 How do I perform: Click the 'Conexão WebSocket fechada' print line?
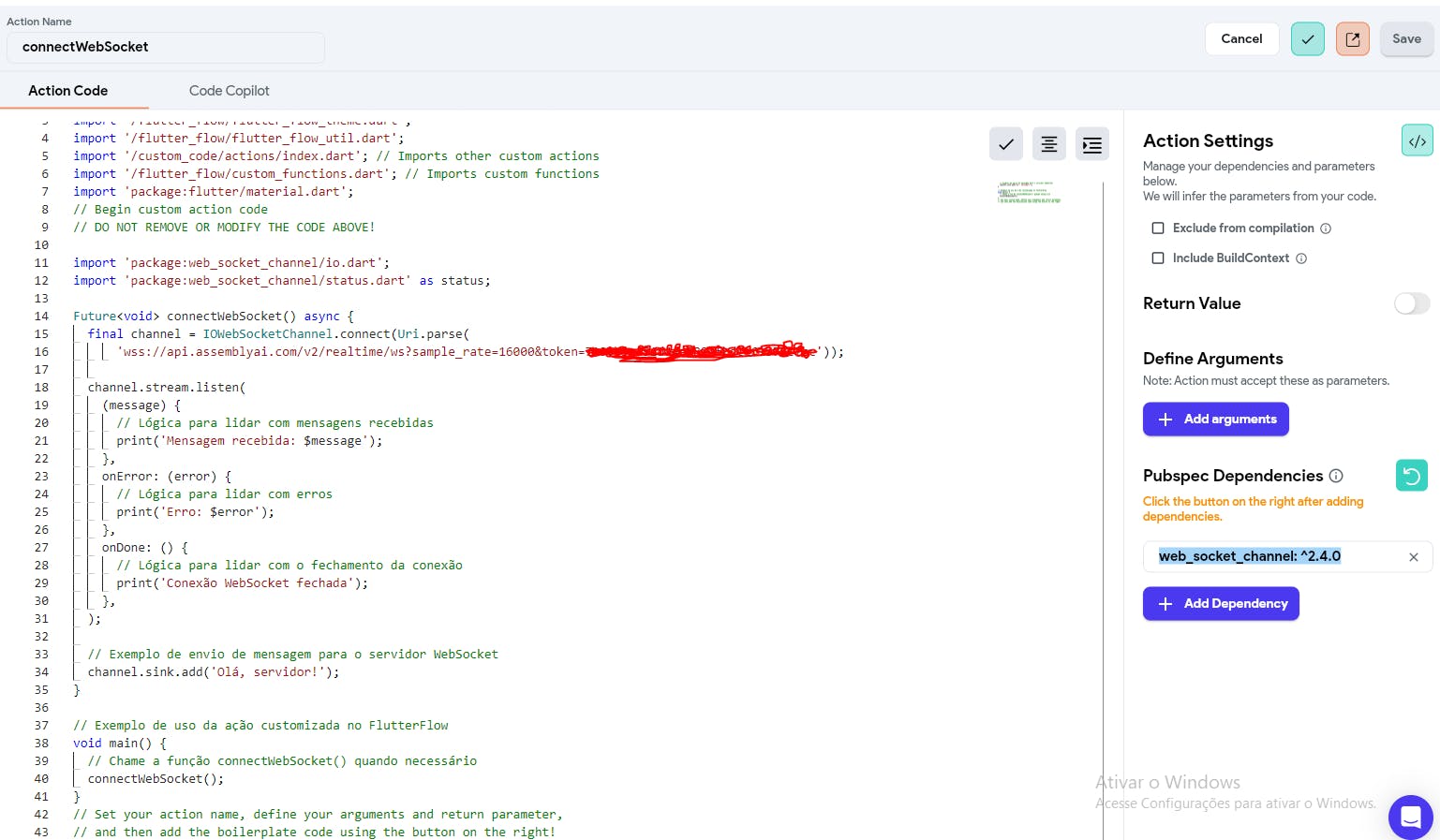[x=243, y=583]
